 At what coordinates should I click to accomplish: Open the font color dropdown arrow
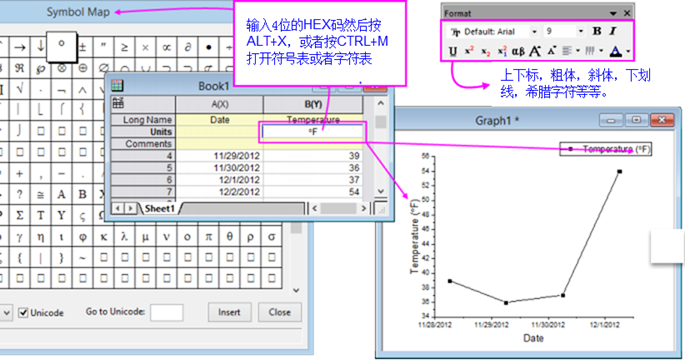628,52
